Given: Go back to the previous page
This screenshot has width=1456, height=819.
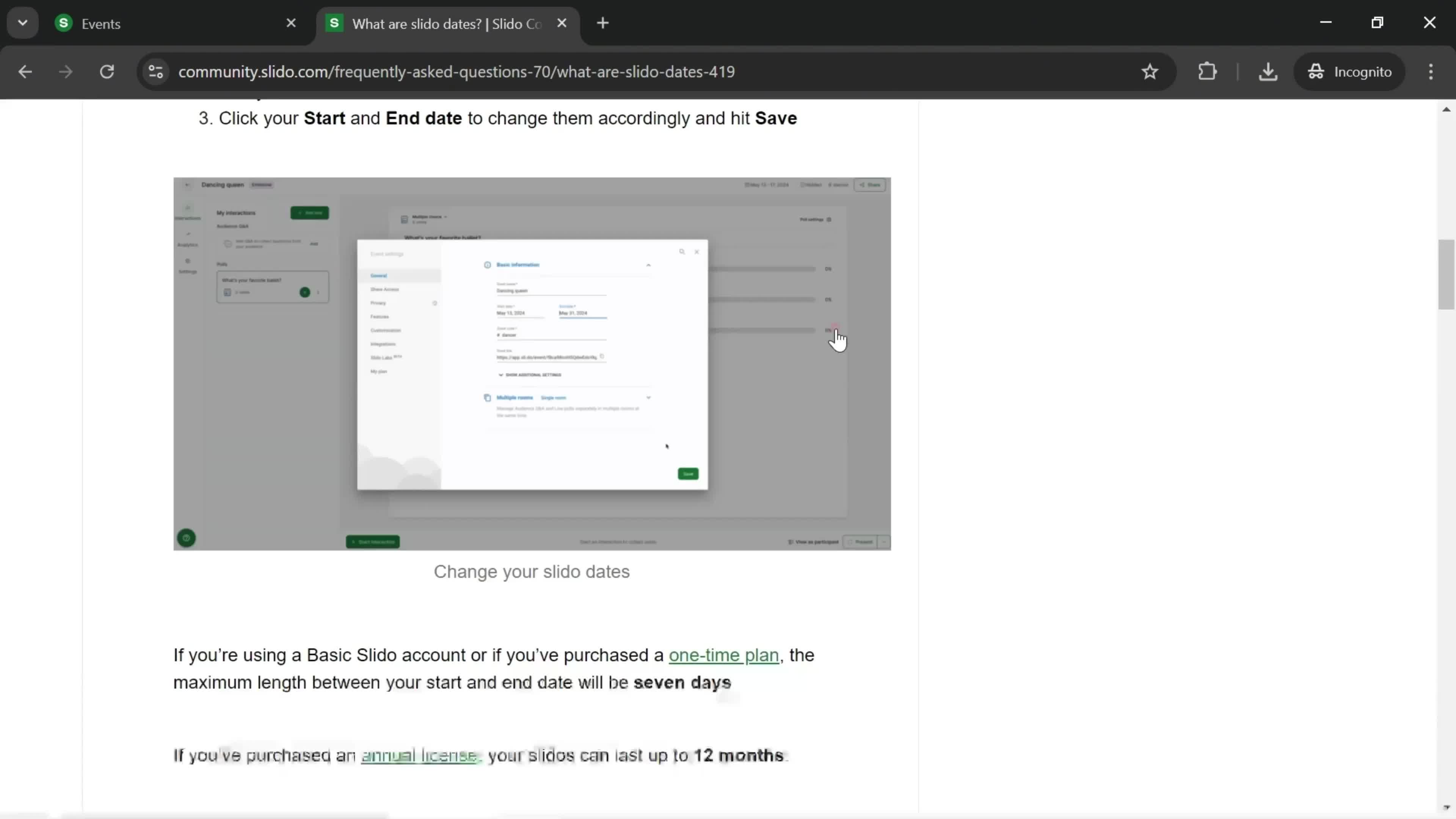Looking at the screenshot, I should (x=25, y=72).
